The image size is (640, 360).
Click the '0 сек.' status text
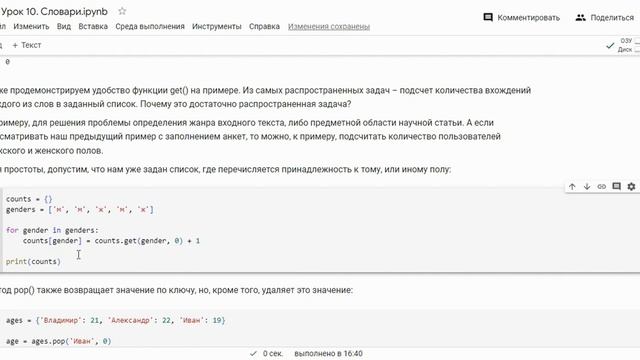point(273,353)
